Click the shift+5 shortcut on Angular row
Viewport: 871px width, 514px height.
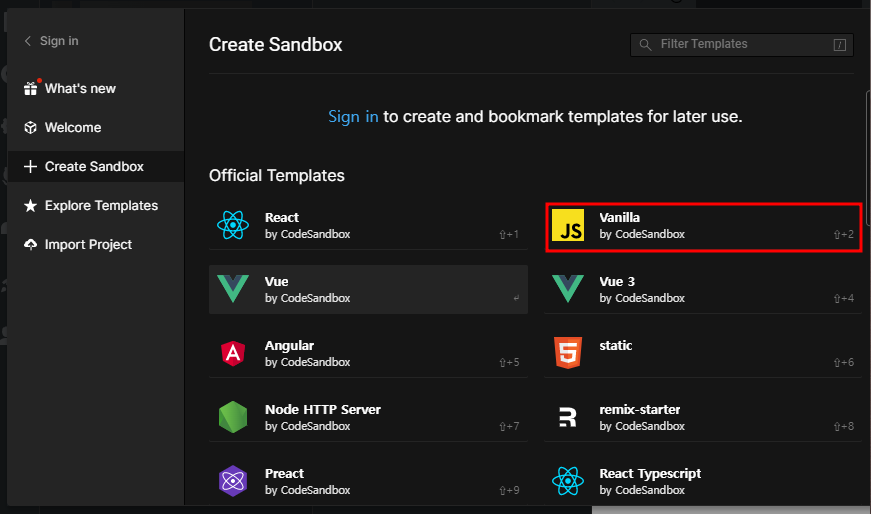509,362
